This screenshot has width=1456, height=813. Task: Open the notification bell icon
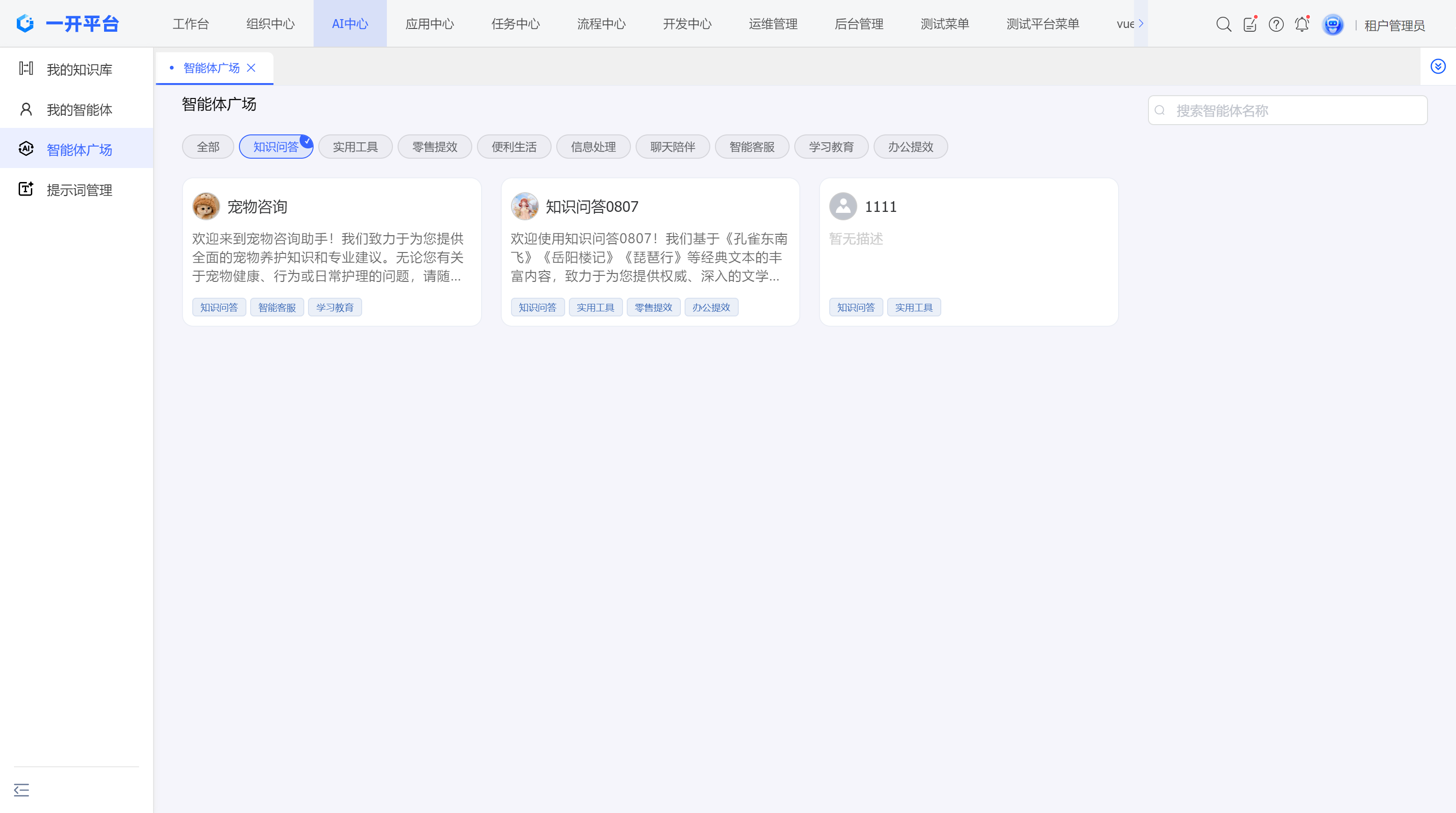pos(1302,24)
